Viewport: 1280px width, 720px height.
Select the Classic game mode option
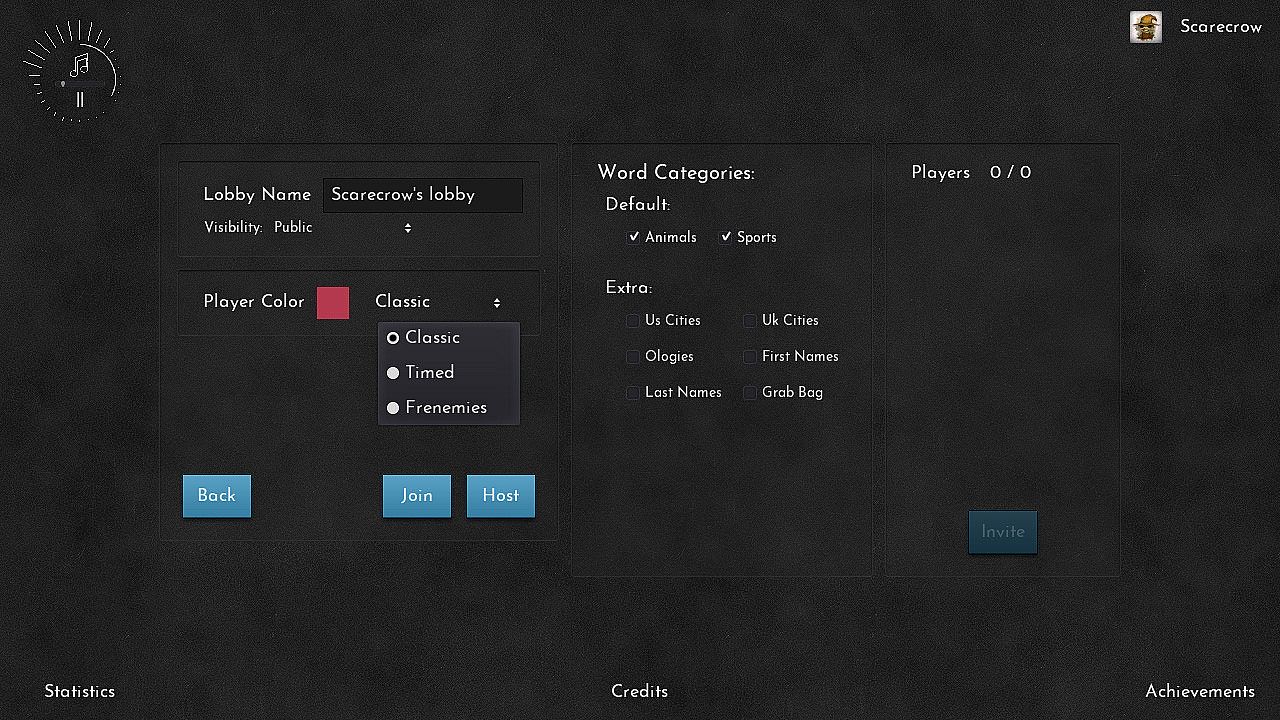click(448, 338)
